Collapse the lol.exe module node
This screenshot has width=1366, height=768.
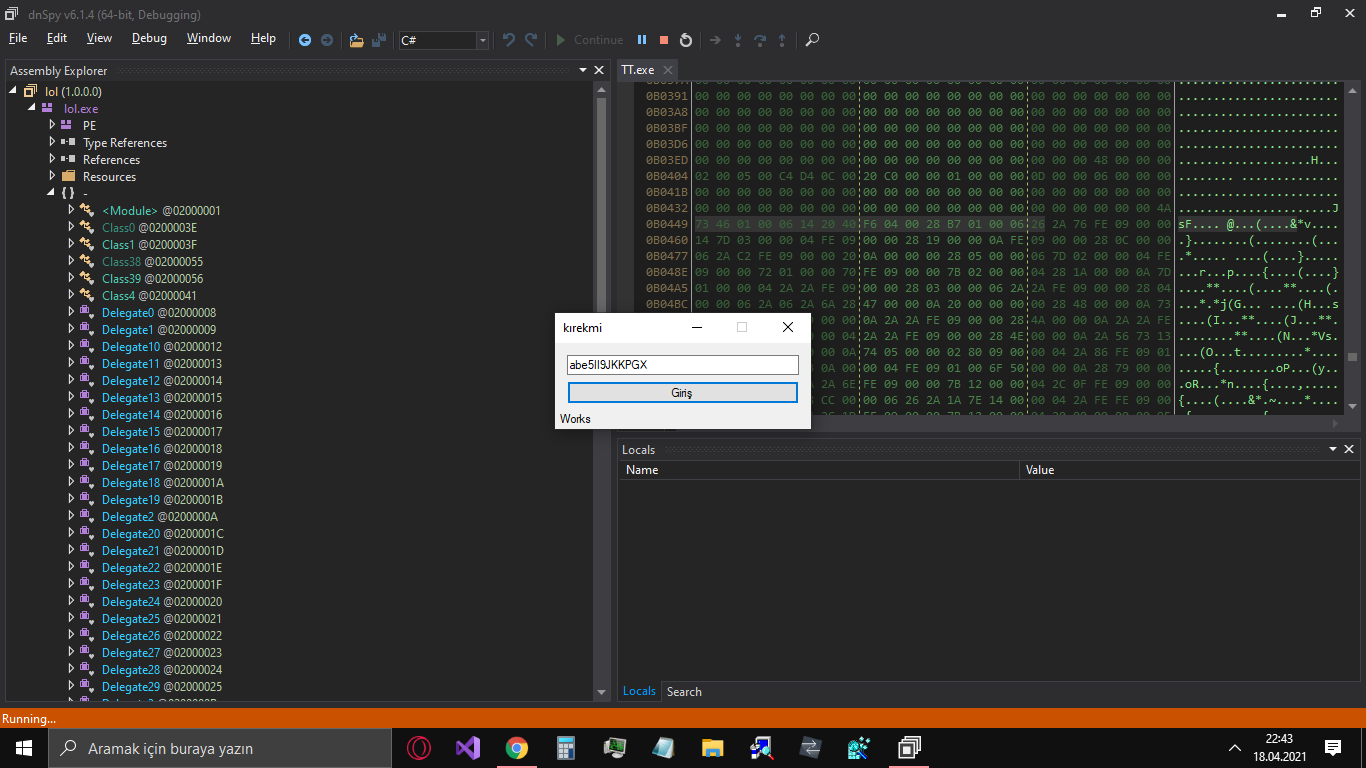click(x=30, y=108)
